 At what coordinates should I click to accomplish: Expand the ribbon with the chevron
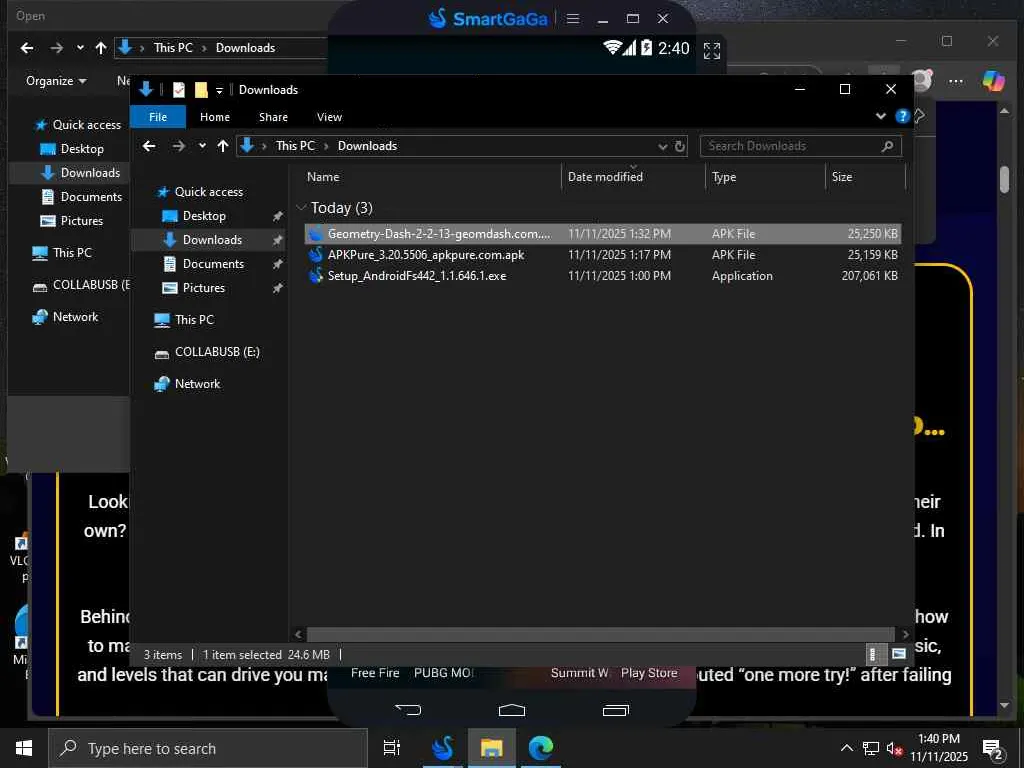coord(881,116)
